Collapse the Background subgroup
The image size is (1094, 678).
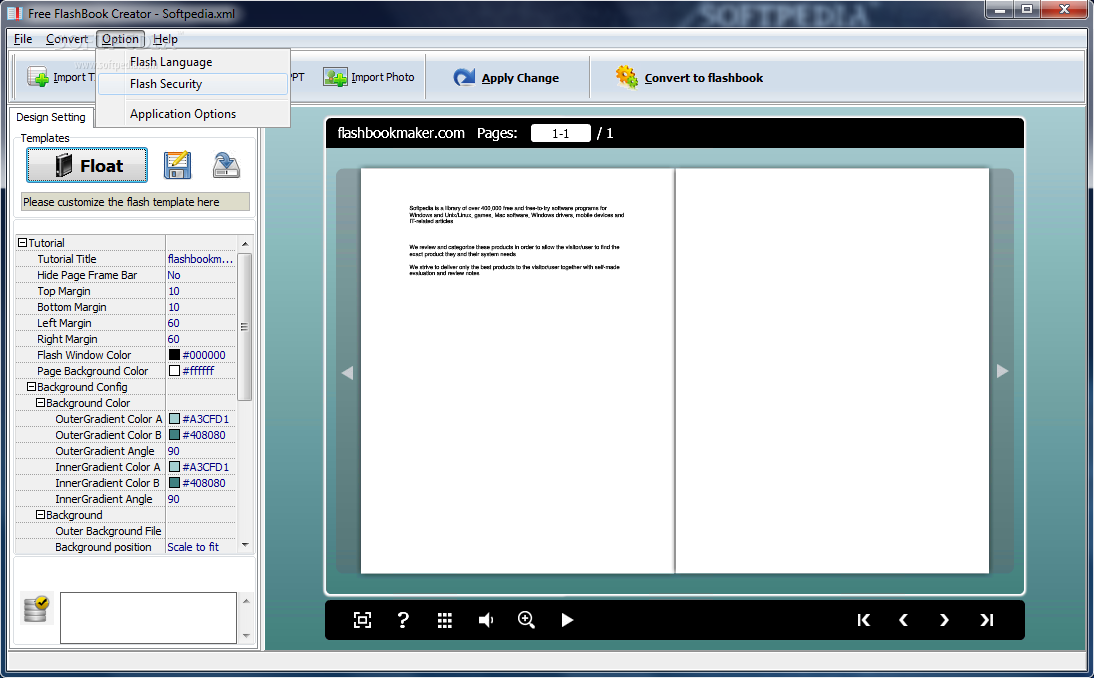40,515
